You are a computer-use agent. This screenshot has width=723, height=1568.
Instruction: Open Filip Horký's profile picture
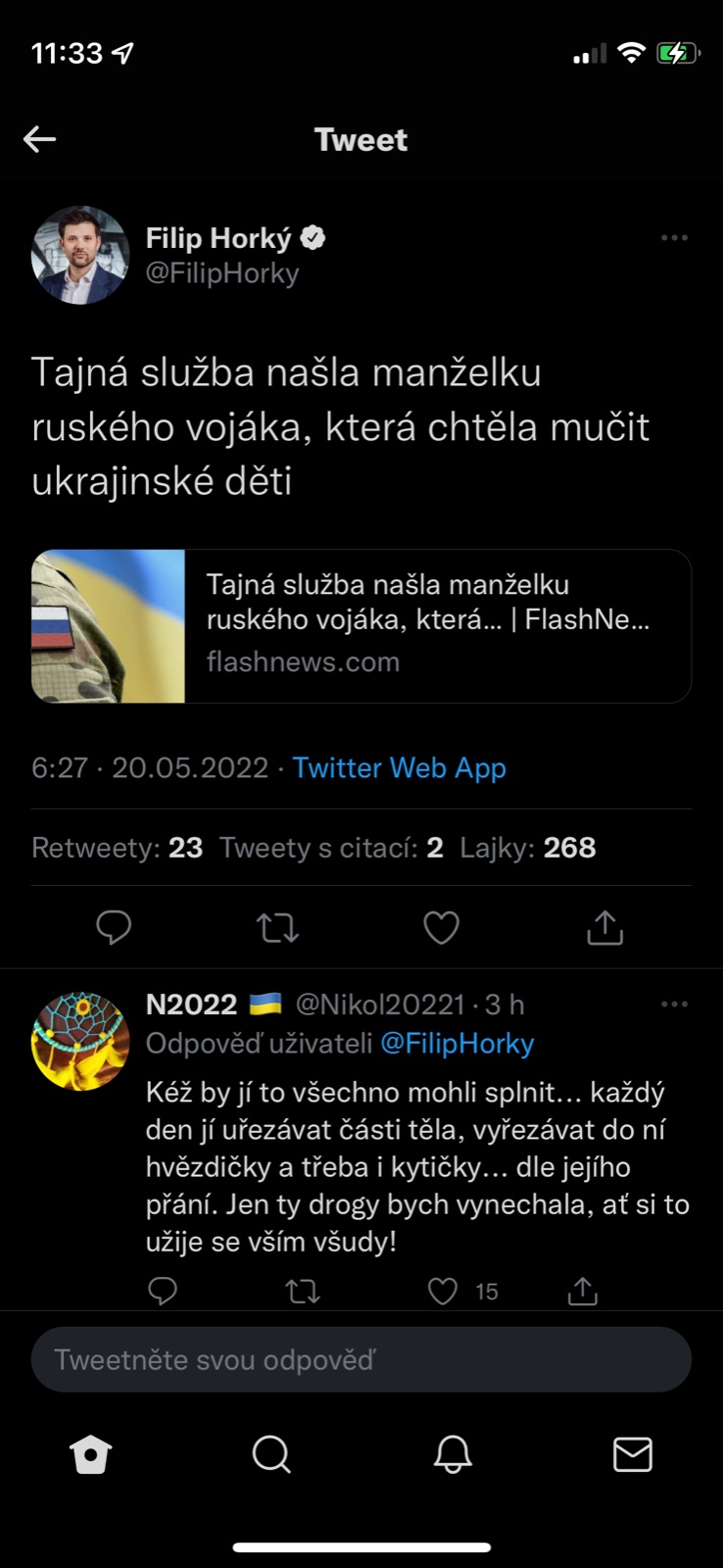coord(80,255)
